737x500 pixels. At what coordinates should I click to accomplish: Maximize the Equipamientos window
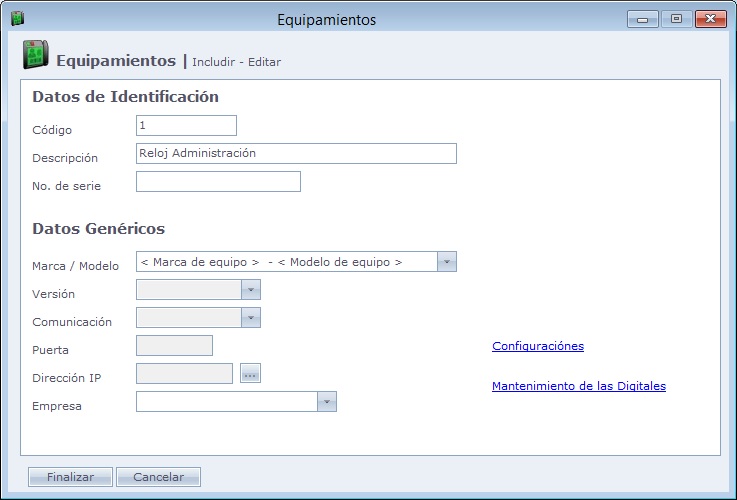pyautogui.click(x=676, y=19)
